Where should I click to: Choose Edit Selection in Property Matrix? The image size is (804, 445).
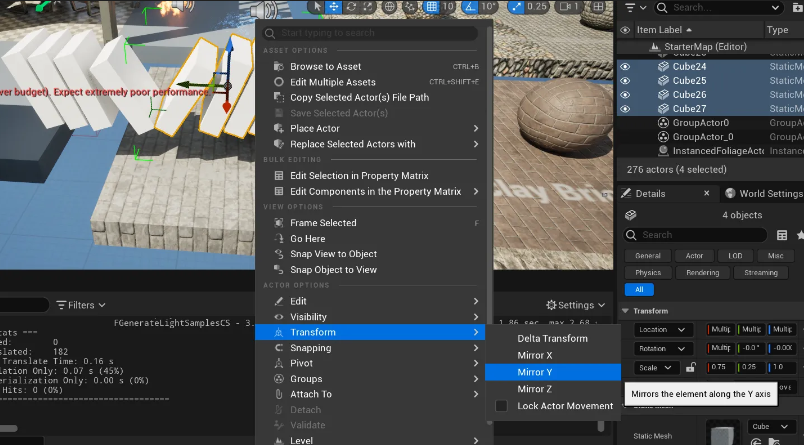tap(370, 176)
